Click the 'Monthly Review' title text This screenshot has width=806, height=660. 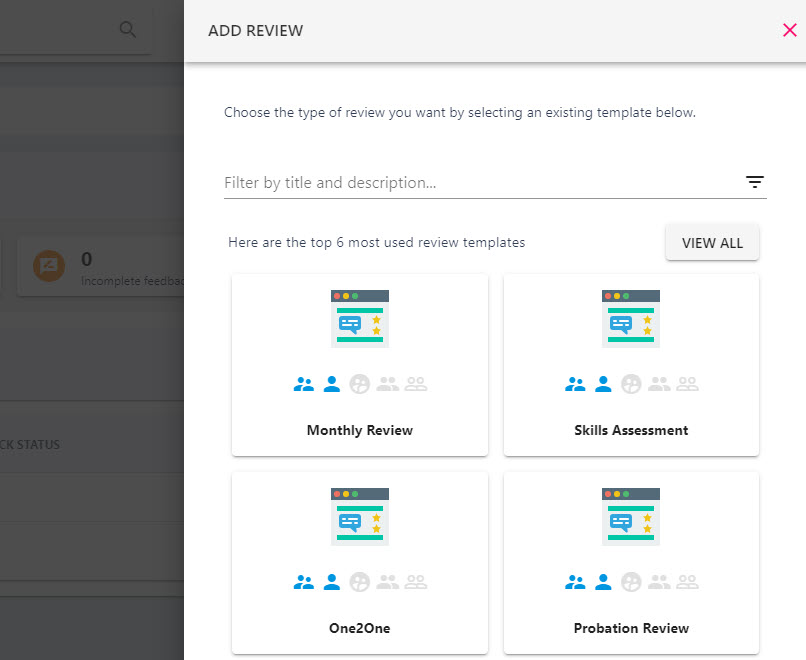pos(360,430)
